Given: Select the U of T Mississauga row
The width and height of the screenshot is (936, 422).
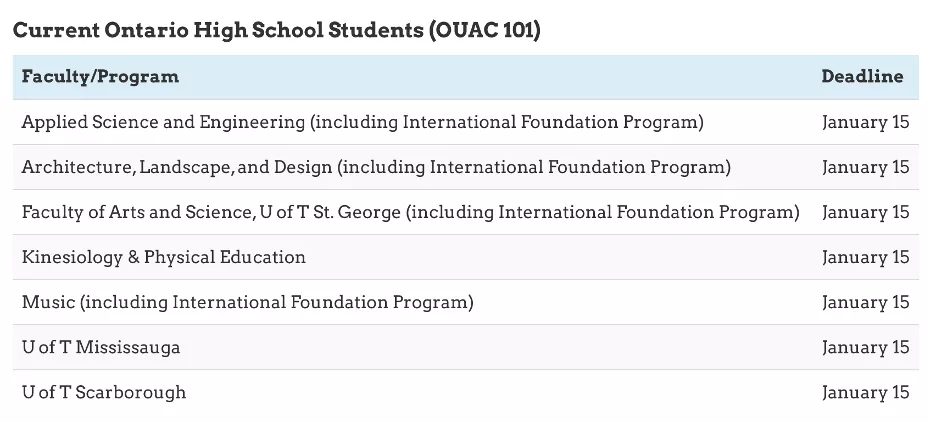Looking at the screenshot, I should [x=101, y=348].
